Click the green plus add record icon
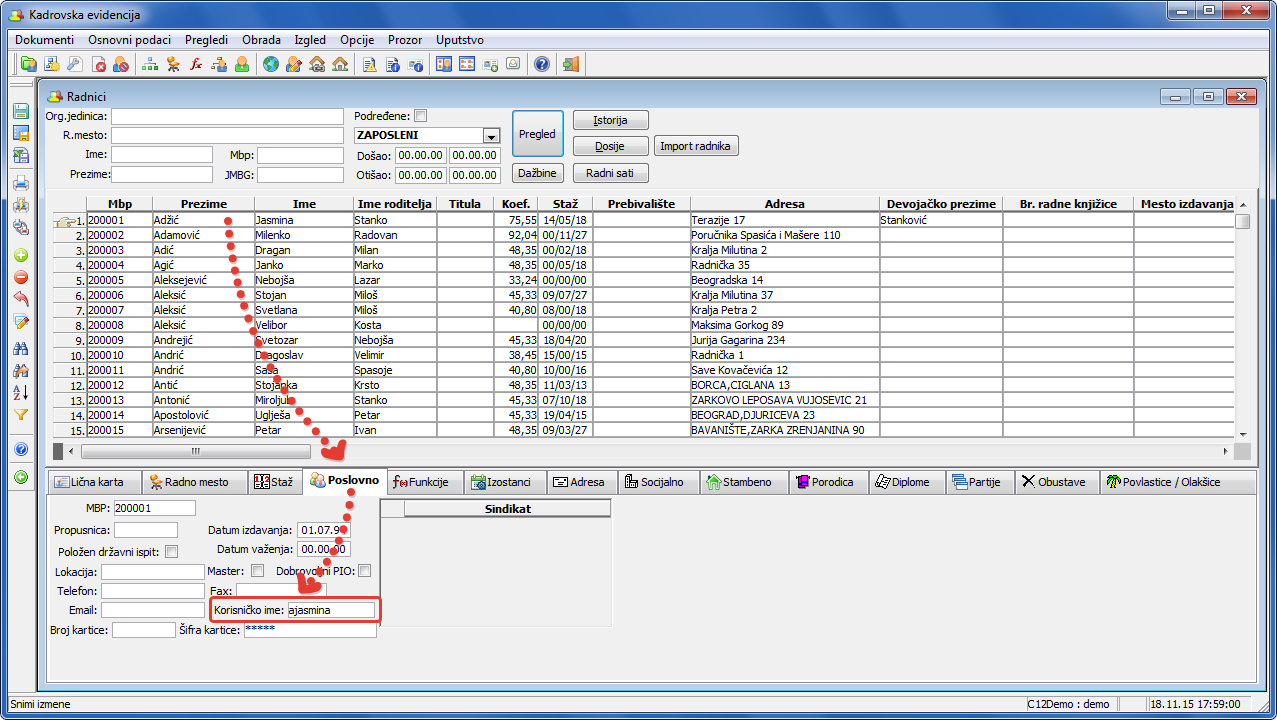 20,255
